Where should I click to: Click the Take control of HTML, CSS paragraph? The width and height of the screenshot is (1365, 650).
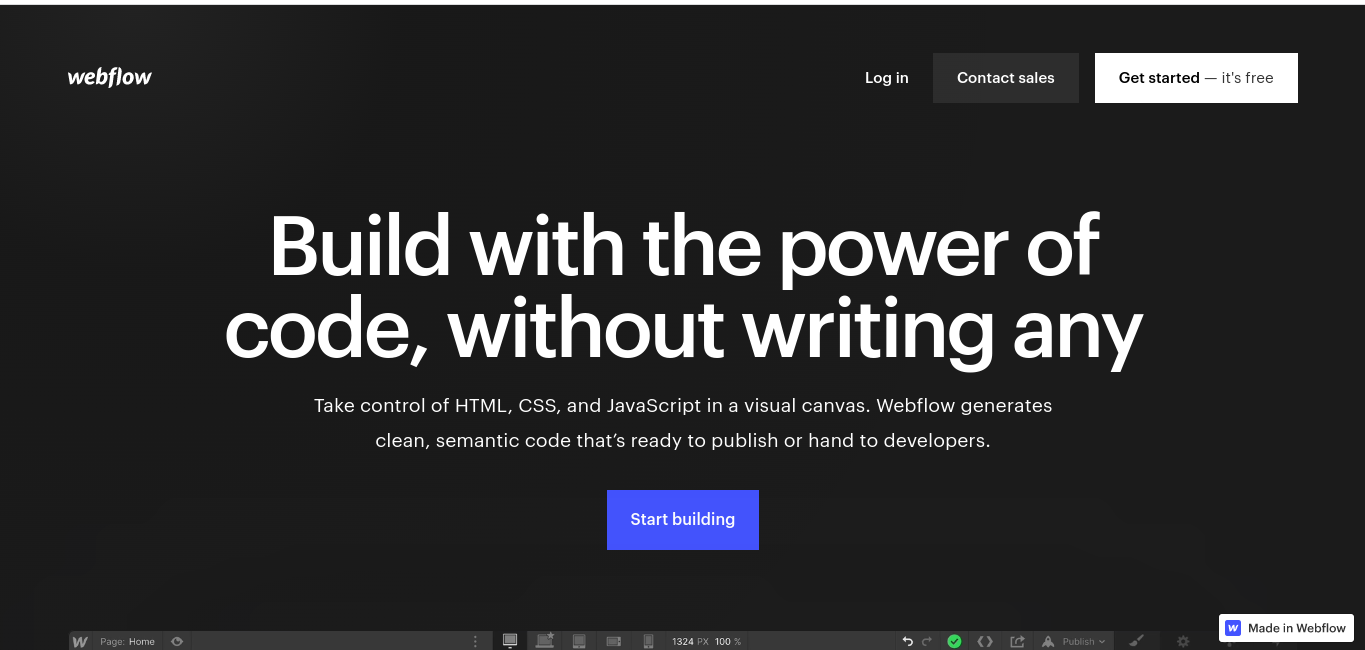(x=683, y=423)
